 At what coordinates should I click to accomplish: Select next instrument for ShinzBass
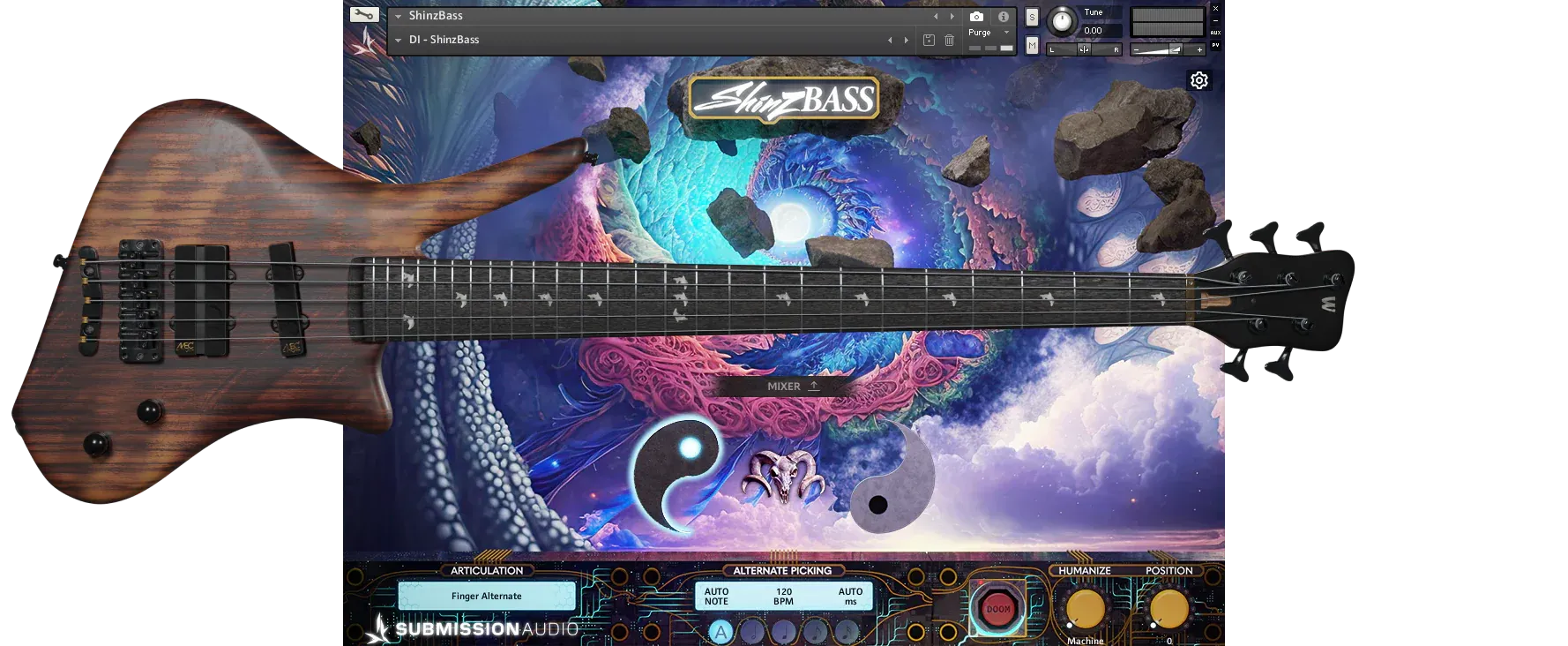coord(952,16)
